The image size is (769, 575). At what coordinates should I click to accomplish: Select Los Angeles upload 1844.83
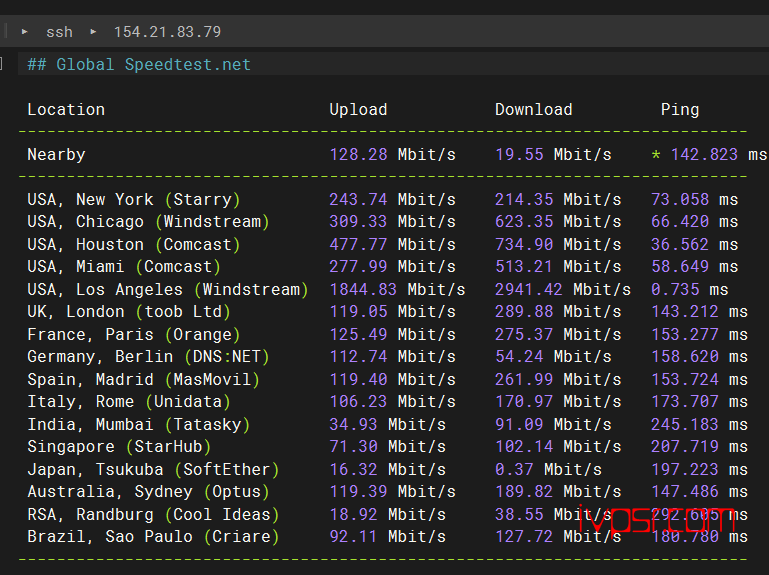coord(363,289)
